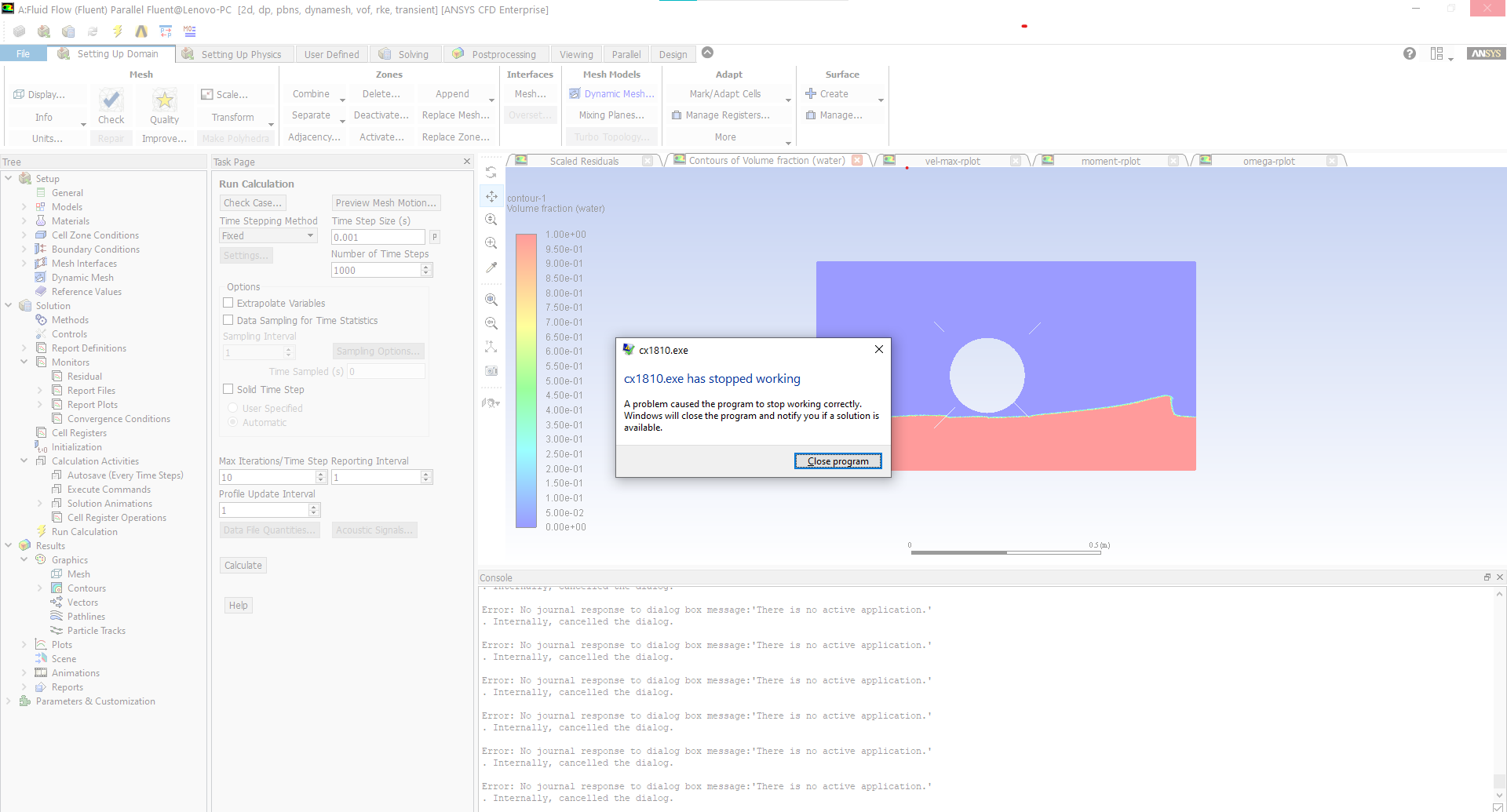Select the pan/translate view tool

pos(491,196)
